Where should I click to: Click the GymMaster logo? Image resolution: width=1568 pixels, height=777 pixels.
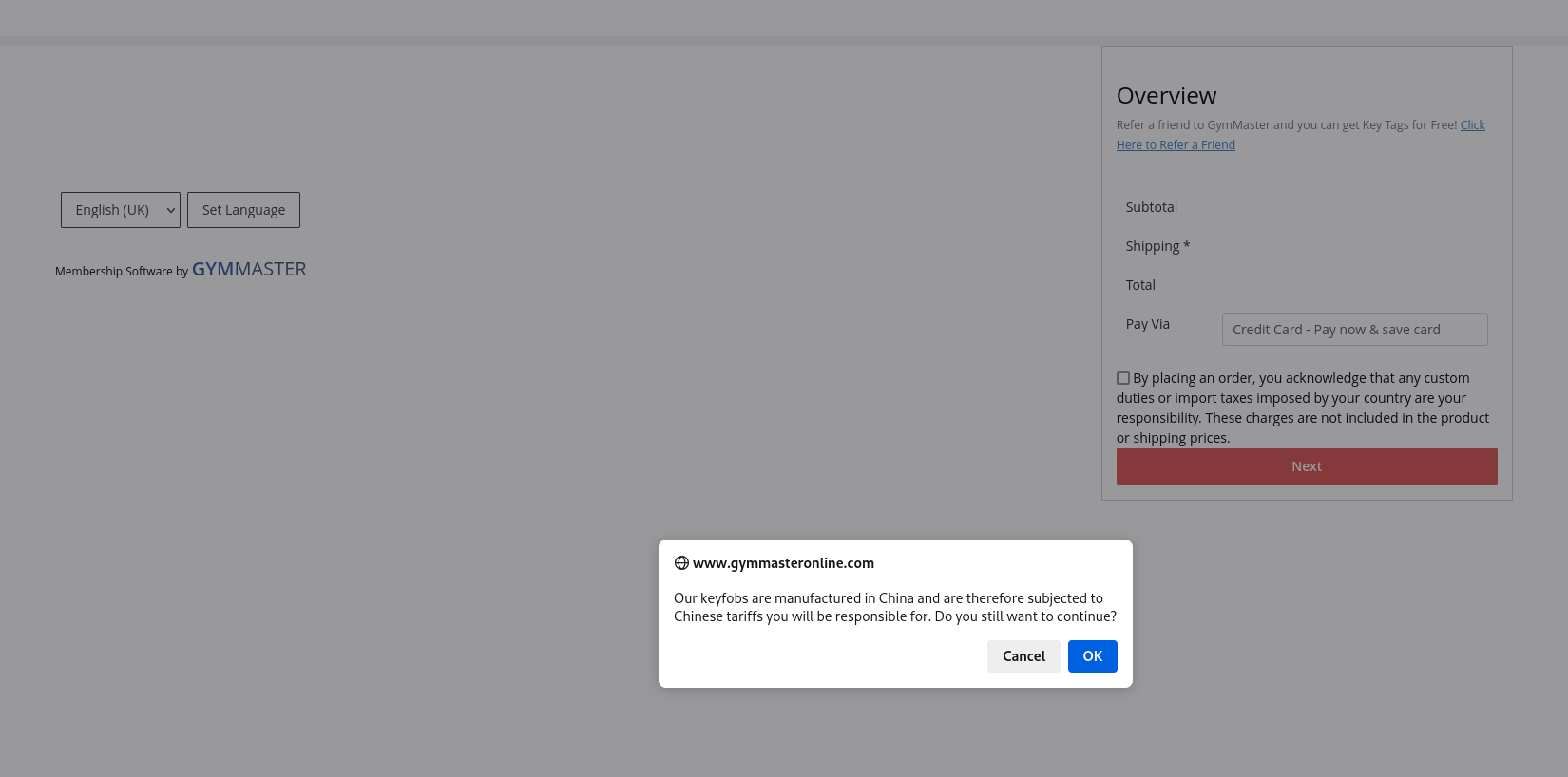(x=249, y=270)
